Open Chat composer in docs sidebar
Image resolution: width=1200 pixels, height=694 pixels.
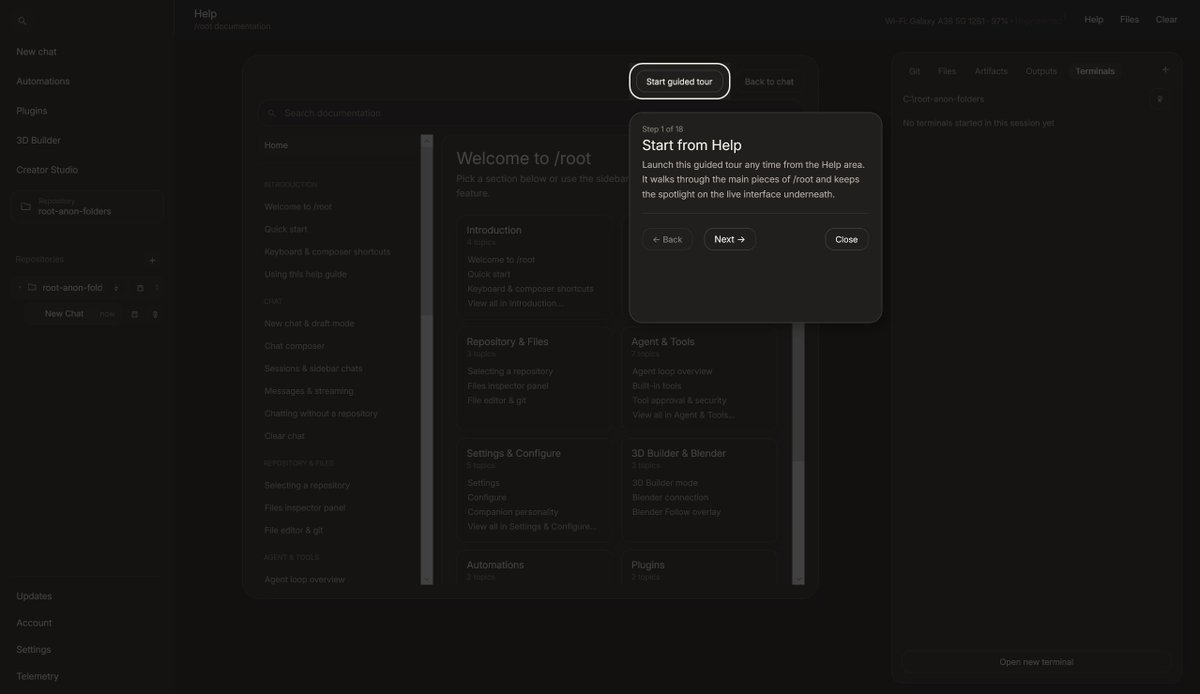[294, 346]
